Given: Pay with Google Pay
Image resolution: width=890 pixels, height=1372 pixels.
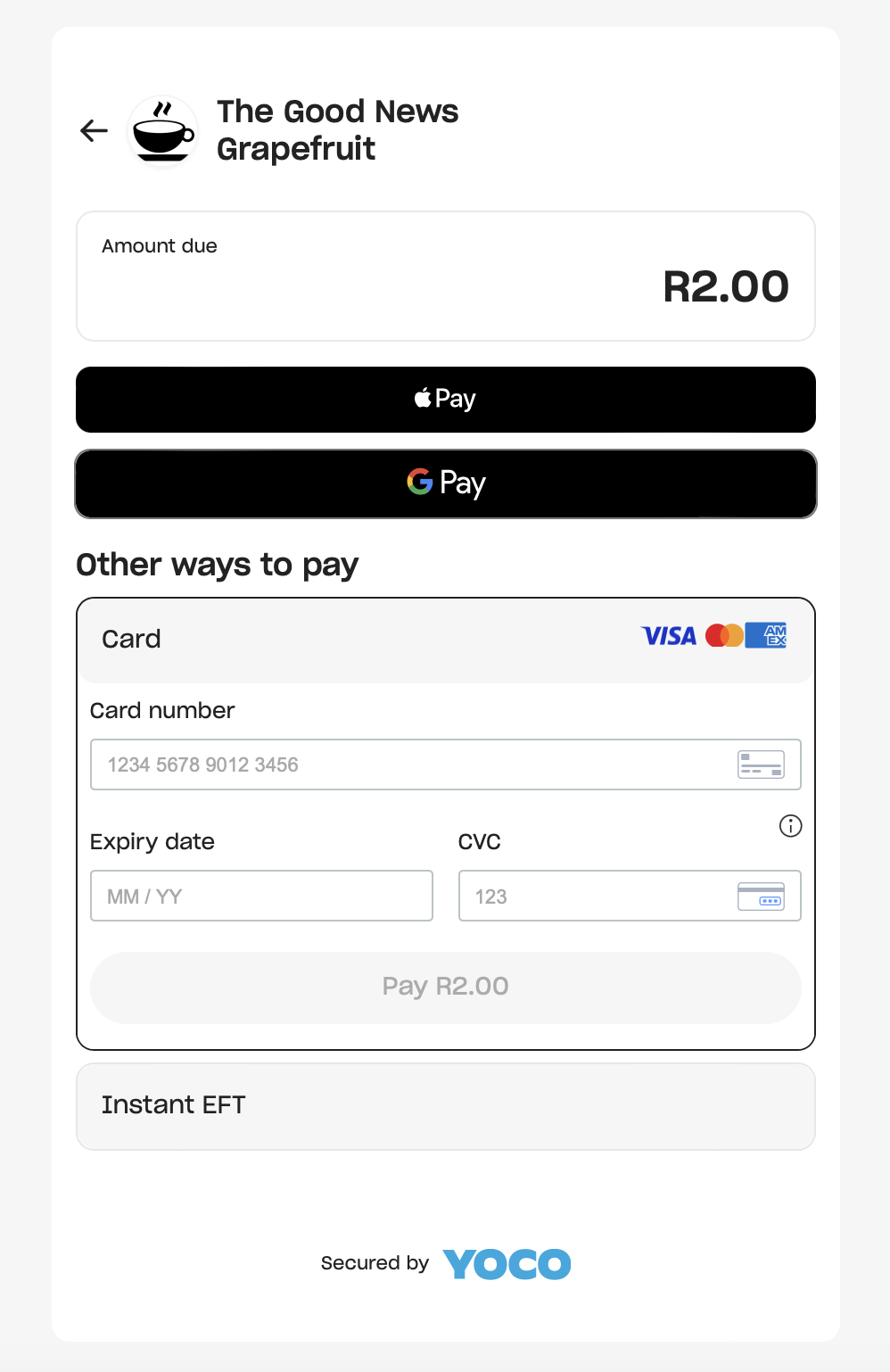Looking at the screenshot, I should click(x=446, y=484).
